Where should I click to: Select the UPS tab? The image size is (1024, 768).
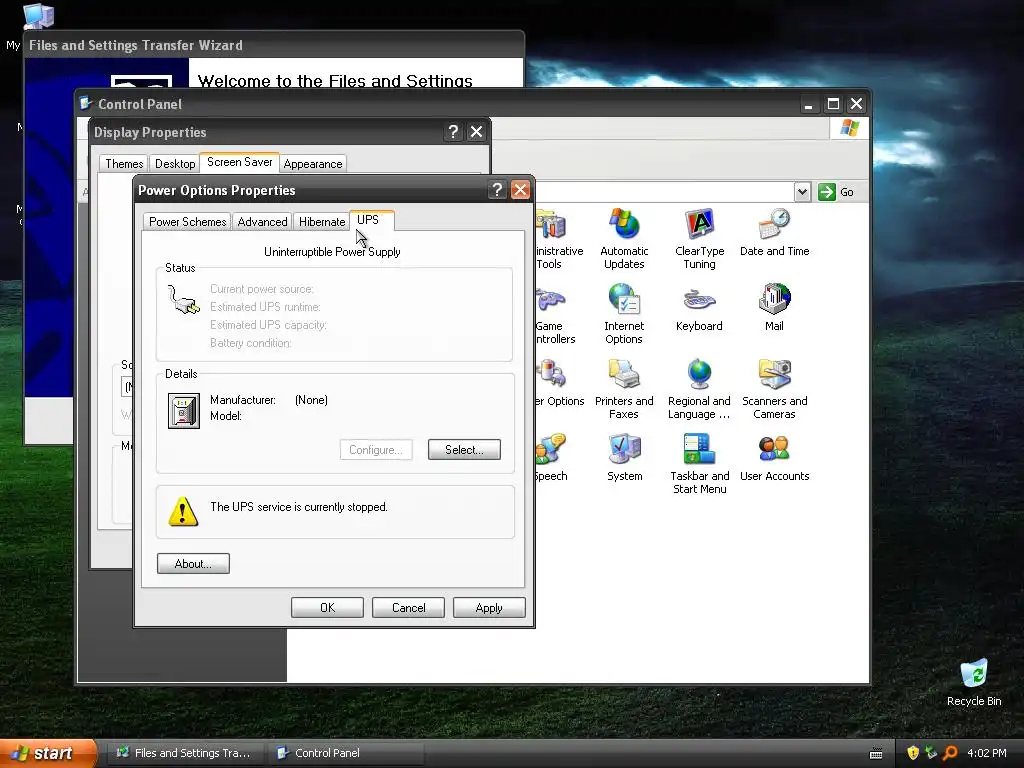371,220
